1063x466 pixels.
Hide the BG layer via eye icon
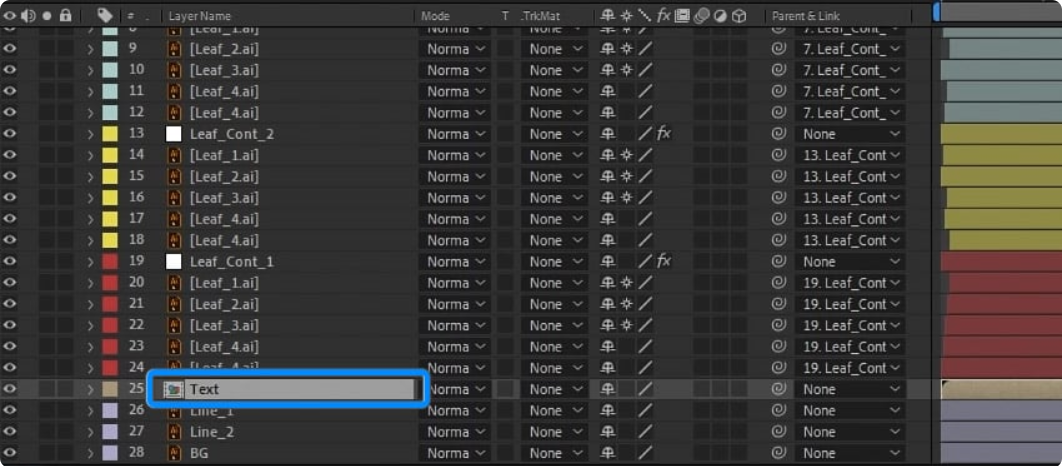coord(9,452)
